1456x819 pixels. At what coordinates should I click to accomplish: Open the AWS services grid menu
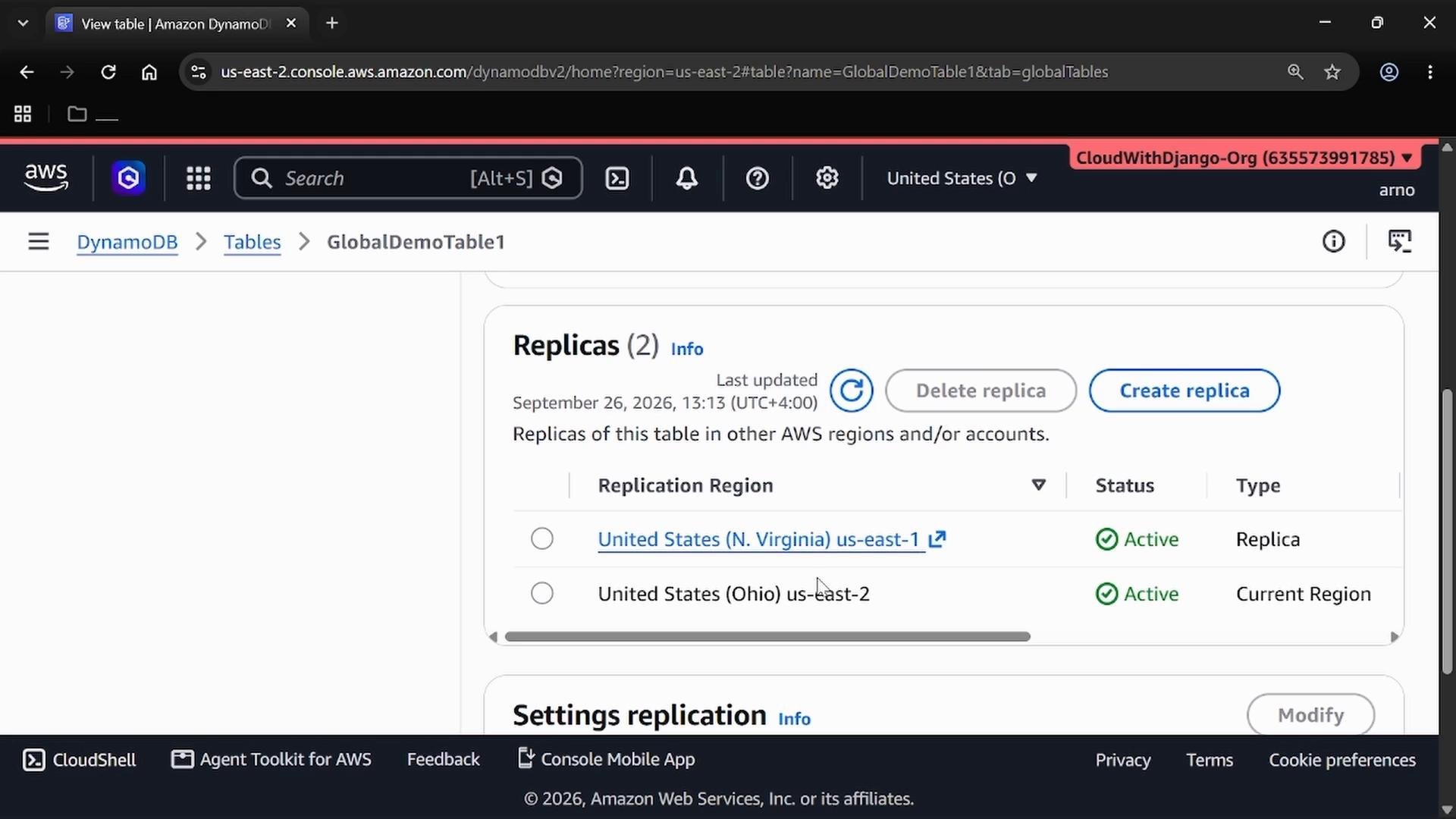coord(199,178)
